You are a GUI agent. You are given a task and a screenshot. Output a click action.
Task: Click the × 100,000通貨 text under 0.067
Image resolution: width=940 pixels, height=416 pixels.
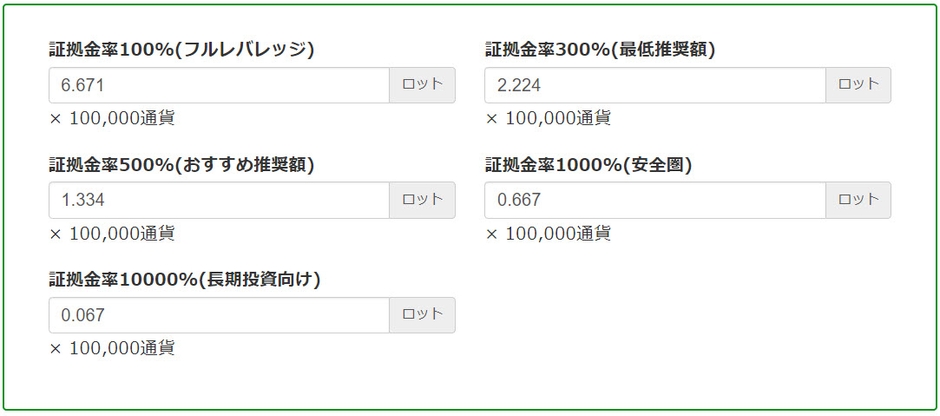pyautogui.click(x=112, y=348)
